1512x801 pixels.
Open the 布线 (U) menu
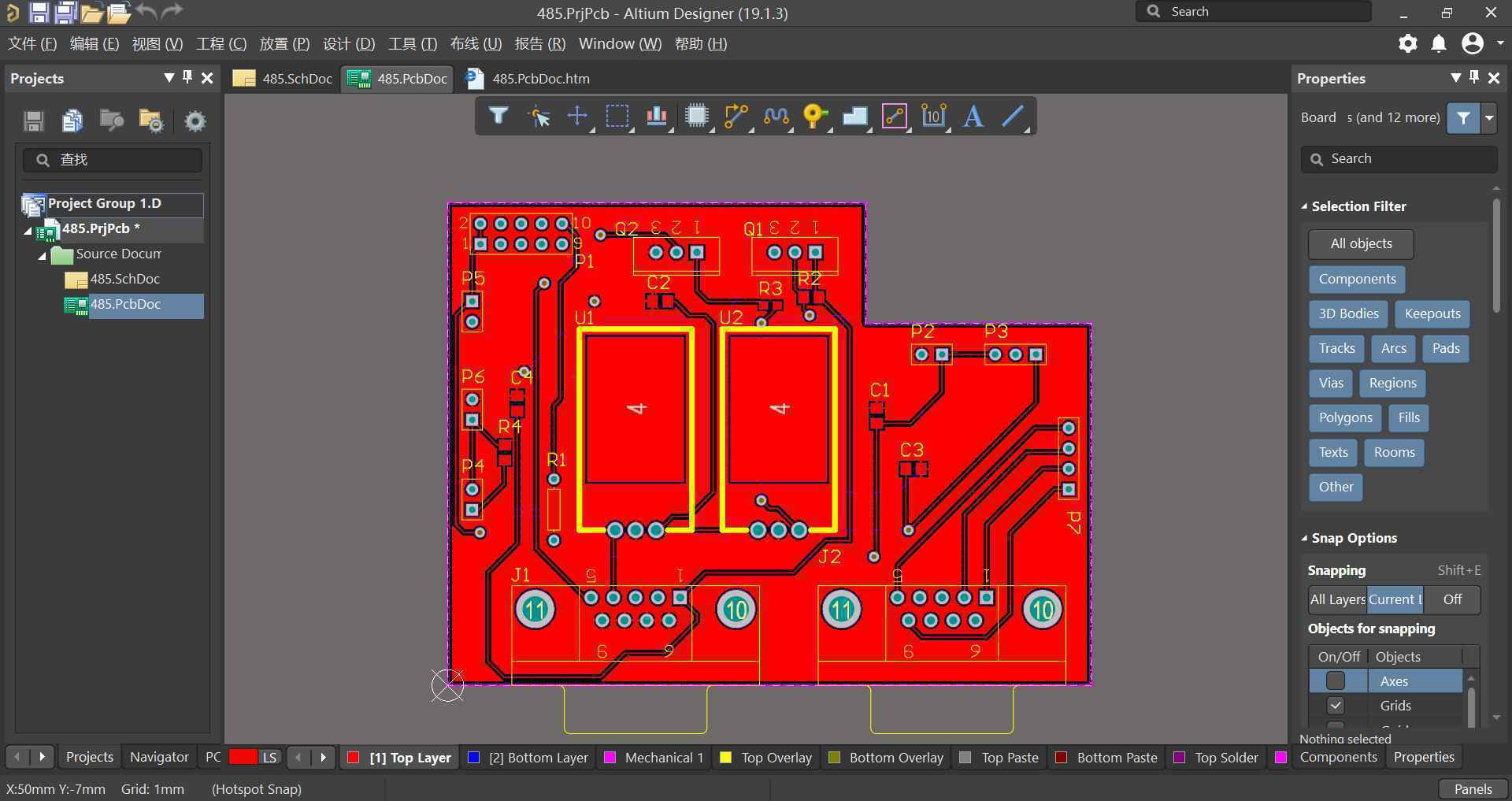click(x=476, y=44)
